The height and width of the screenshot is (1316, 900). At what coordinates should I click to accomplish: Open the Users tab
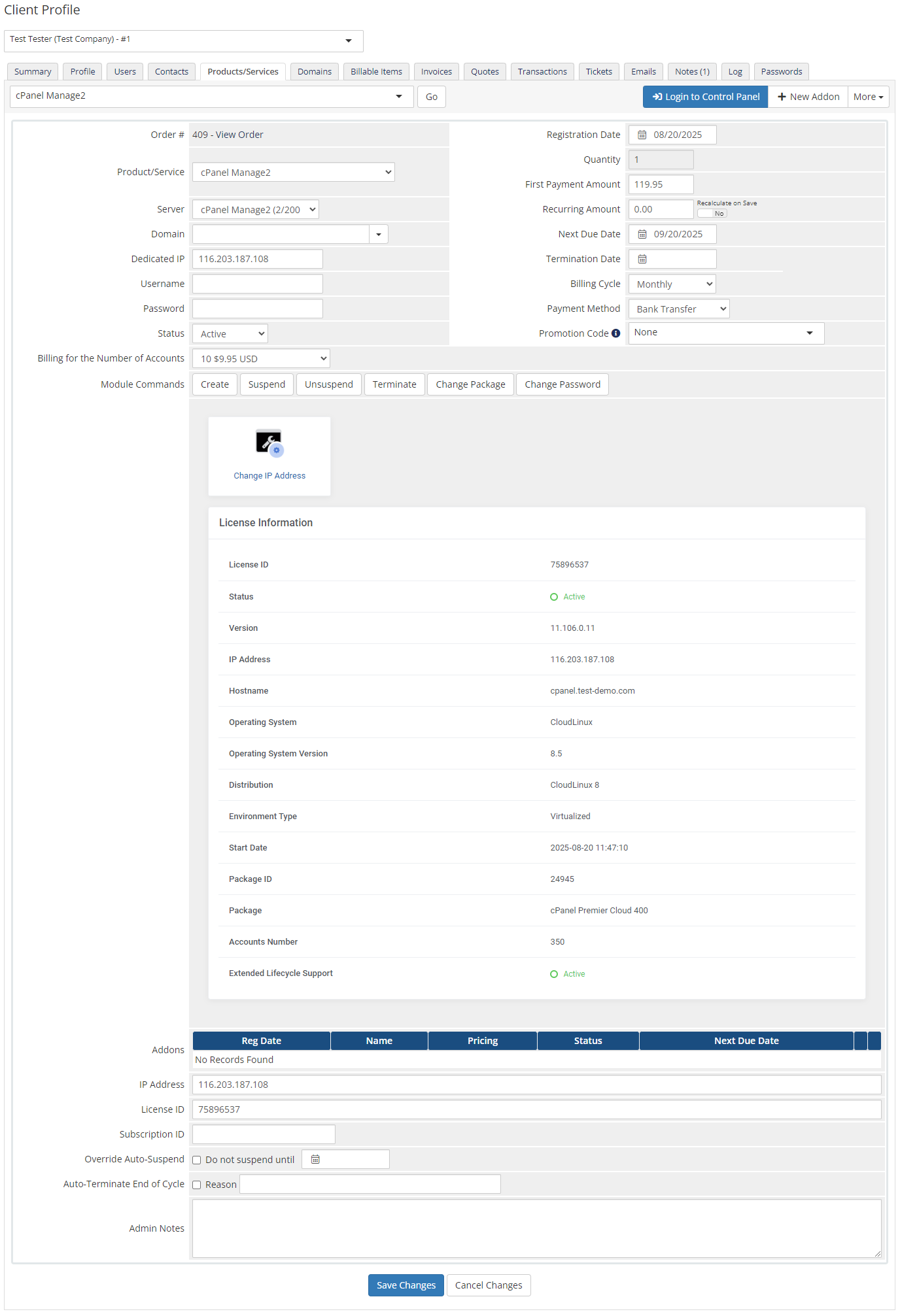click(125, 71)
